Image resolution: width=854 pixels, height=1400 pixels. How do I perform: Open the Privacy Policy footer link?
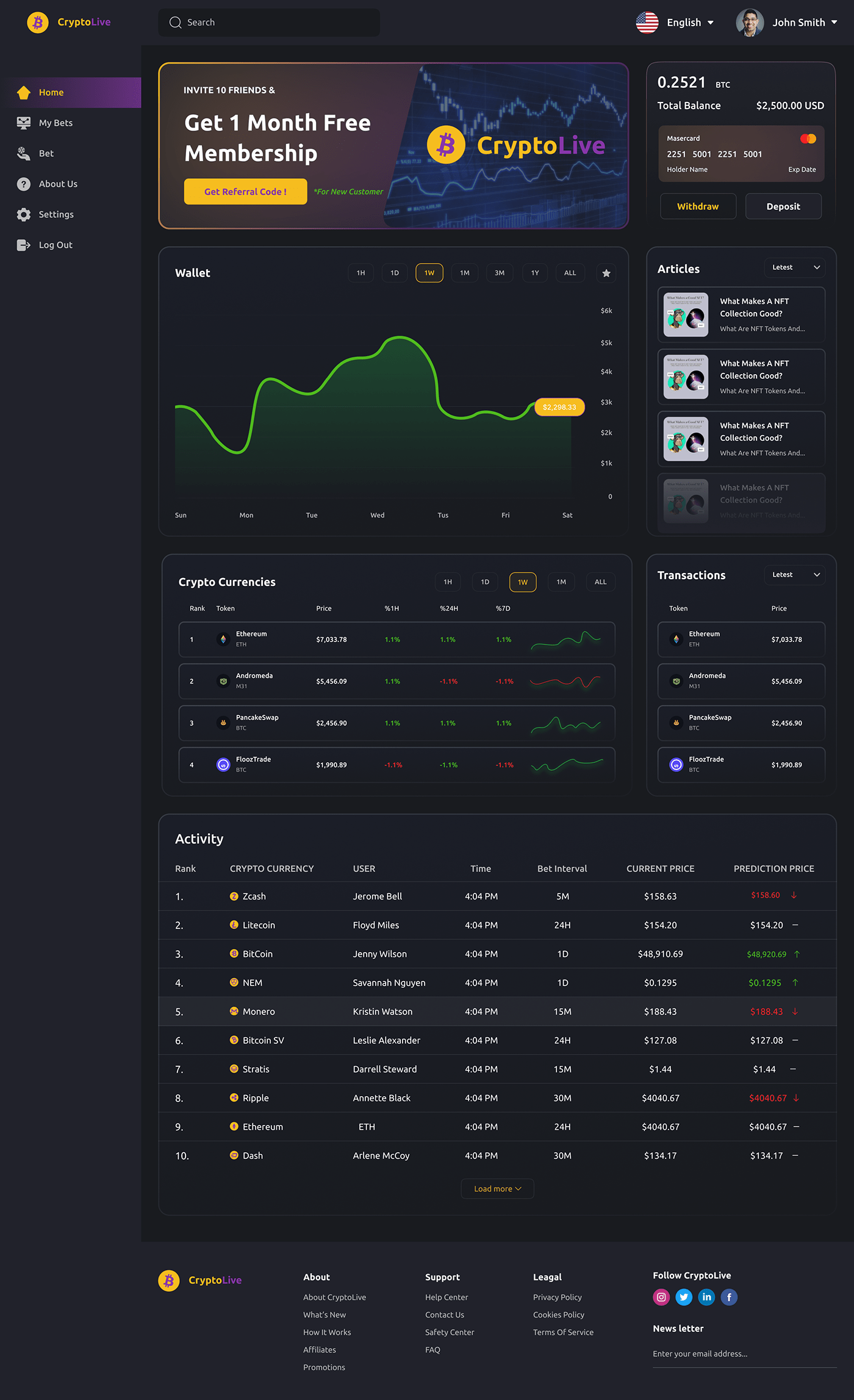tap(558, 1297)
